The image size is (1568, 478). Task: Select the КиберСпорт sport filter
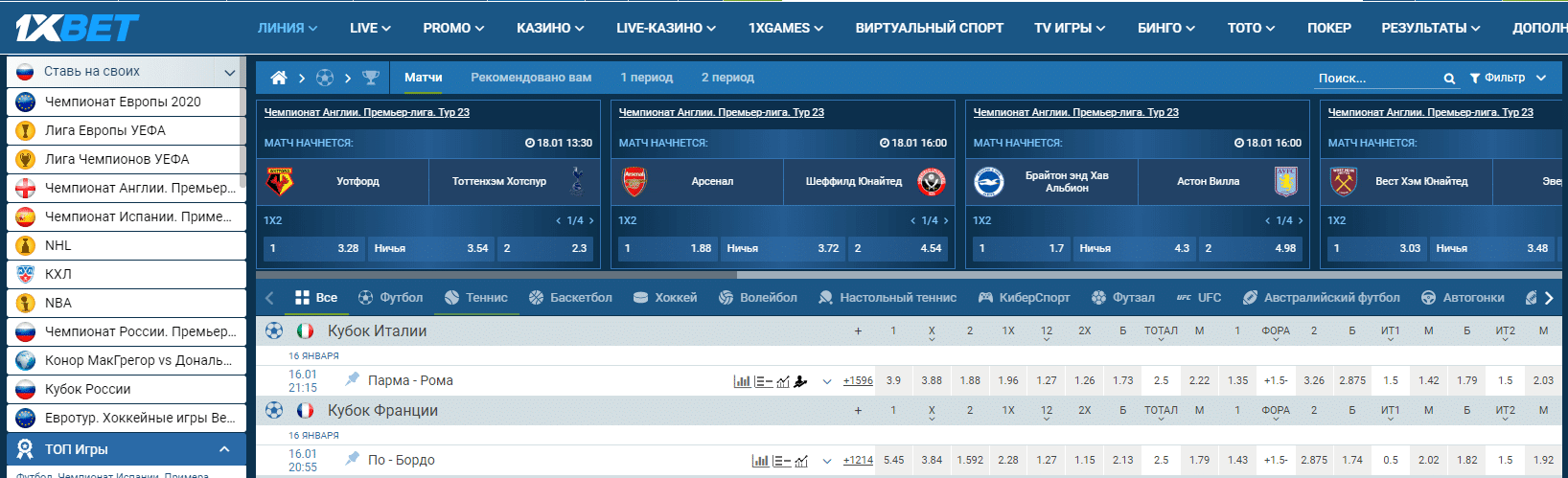coord(1024,298)
